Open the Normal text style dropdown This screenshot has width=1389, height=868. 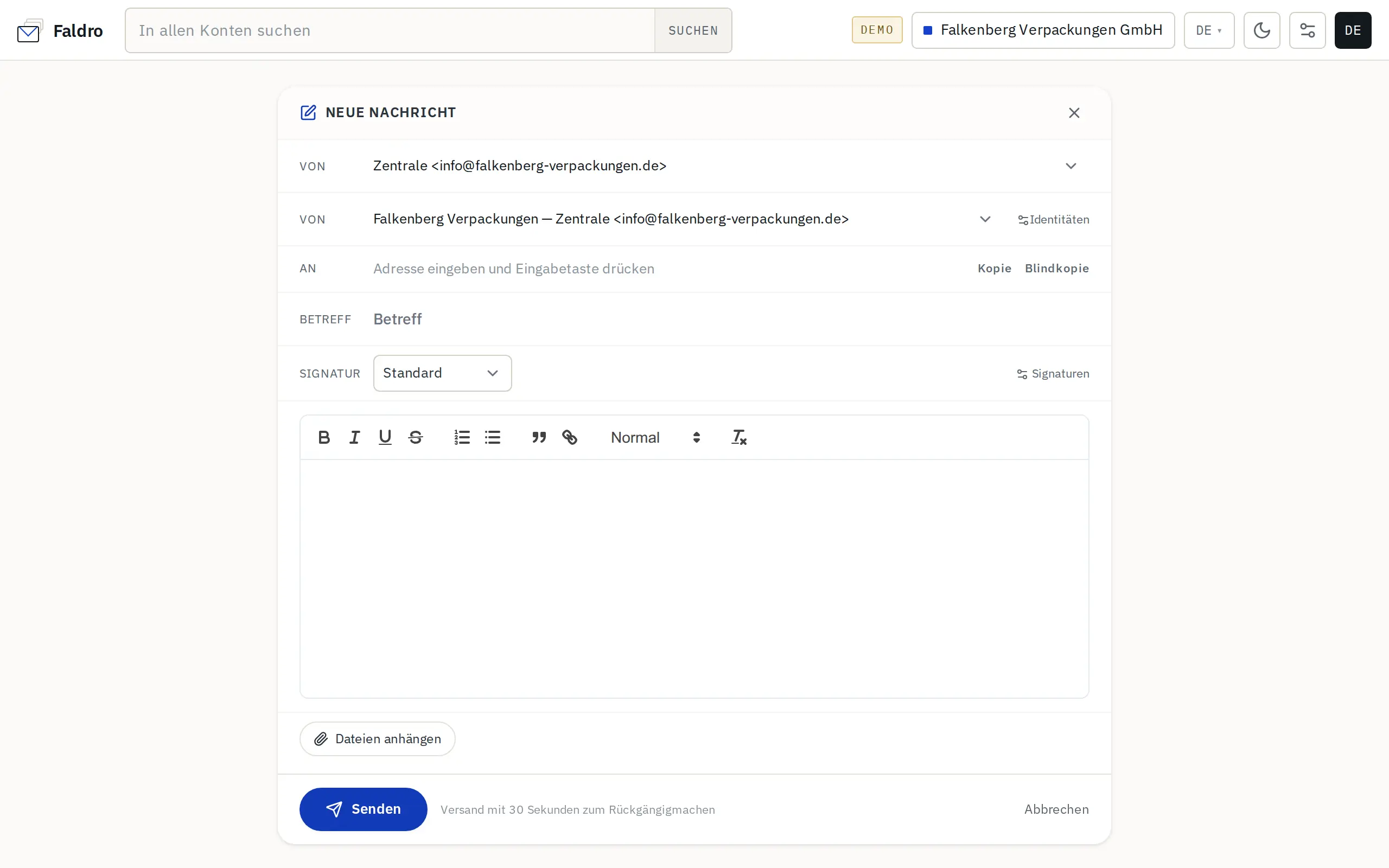pyautogui.click(x=655, y=437)
